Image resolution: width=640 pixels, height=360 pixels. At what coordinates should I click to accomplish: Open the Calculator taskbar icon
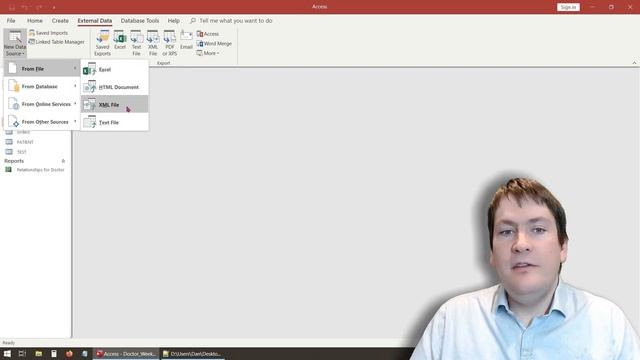coord(54,353)
